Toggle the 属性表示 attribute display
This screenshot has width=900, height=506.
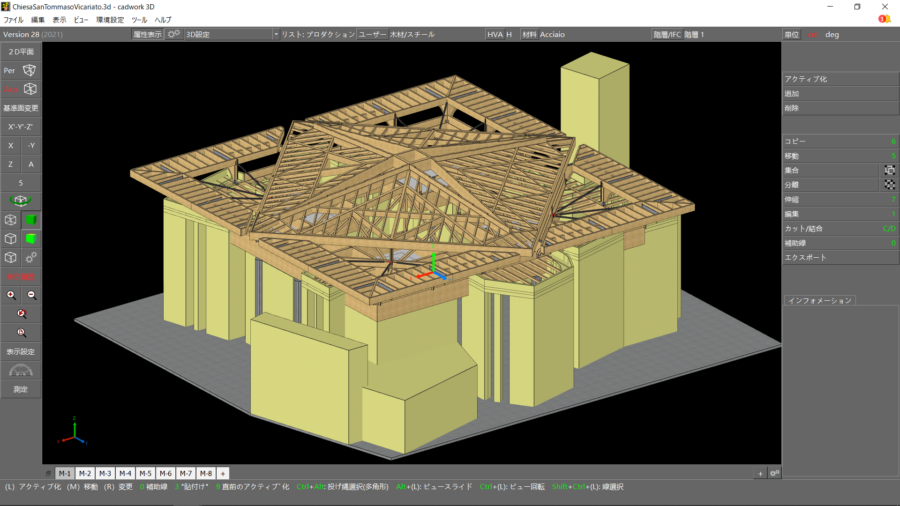[x=147, y=34]
